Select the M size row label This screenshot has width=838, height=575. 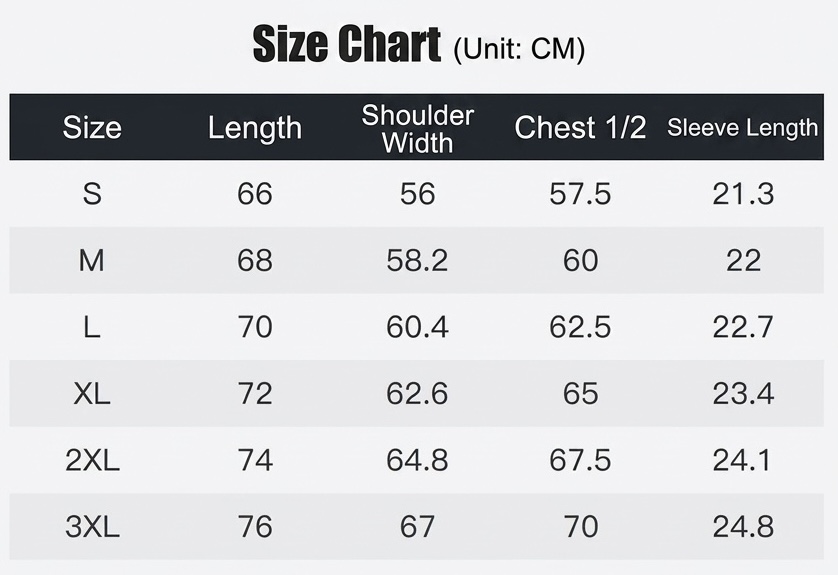(x=91, y=261)
